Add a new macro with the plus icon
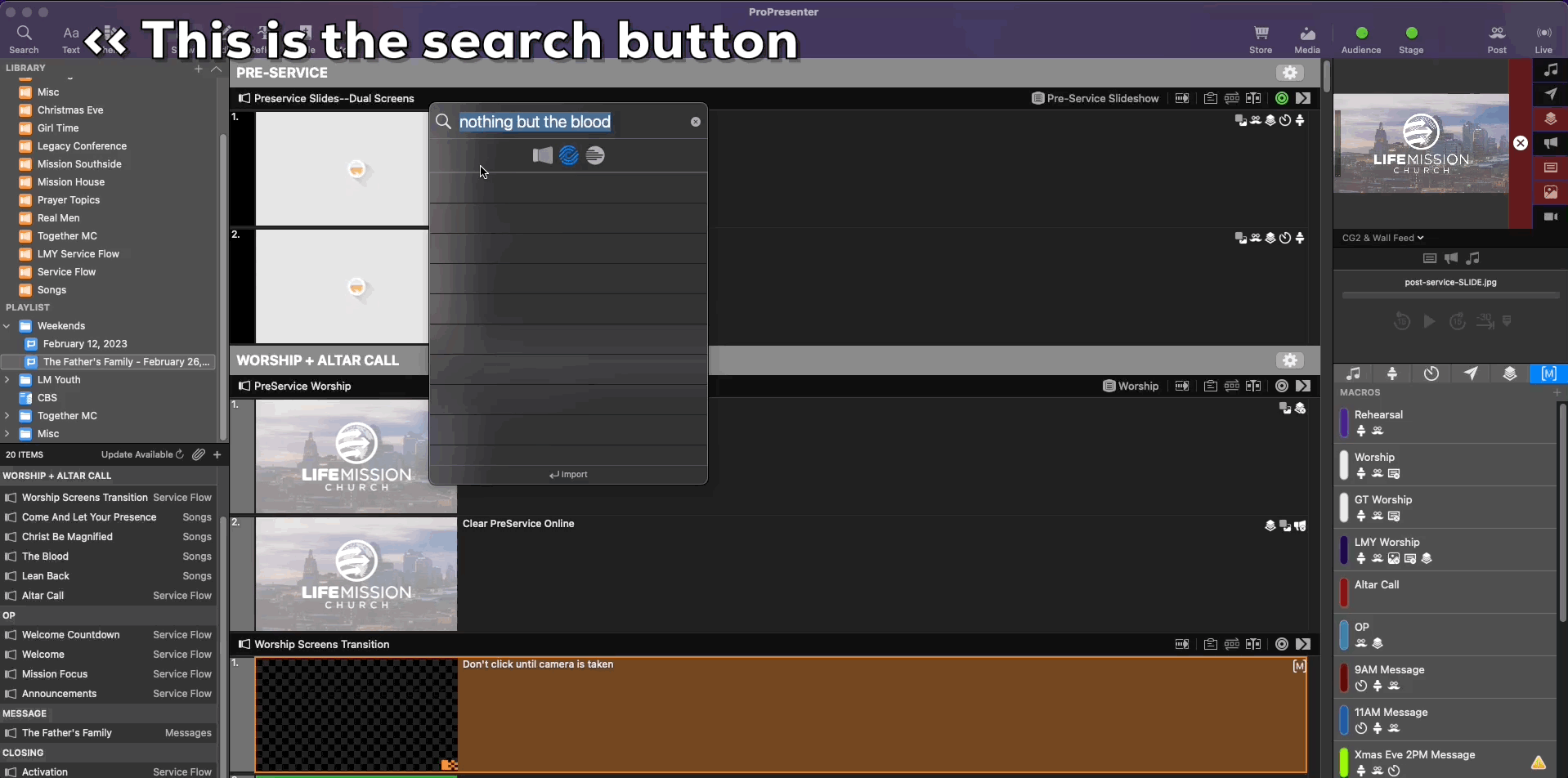 (1557, 393)
